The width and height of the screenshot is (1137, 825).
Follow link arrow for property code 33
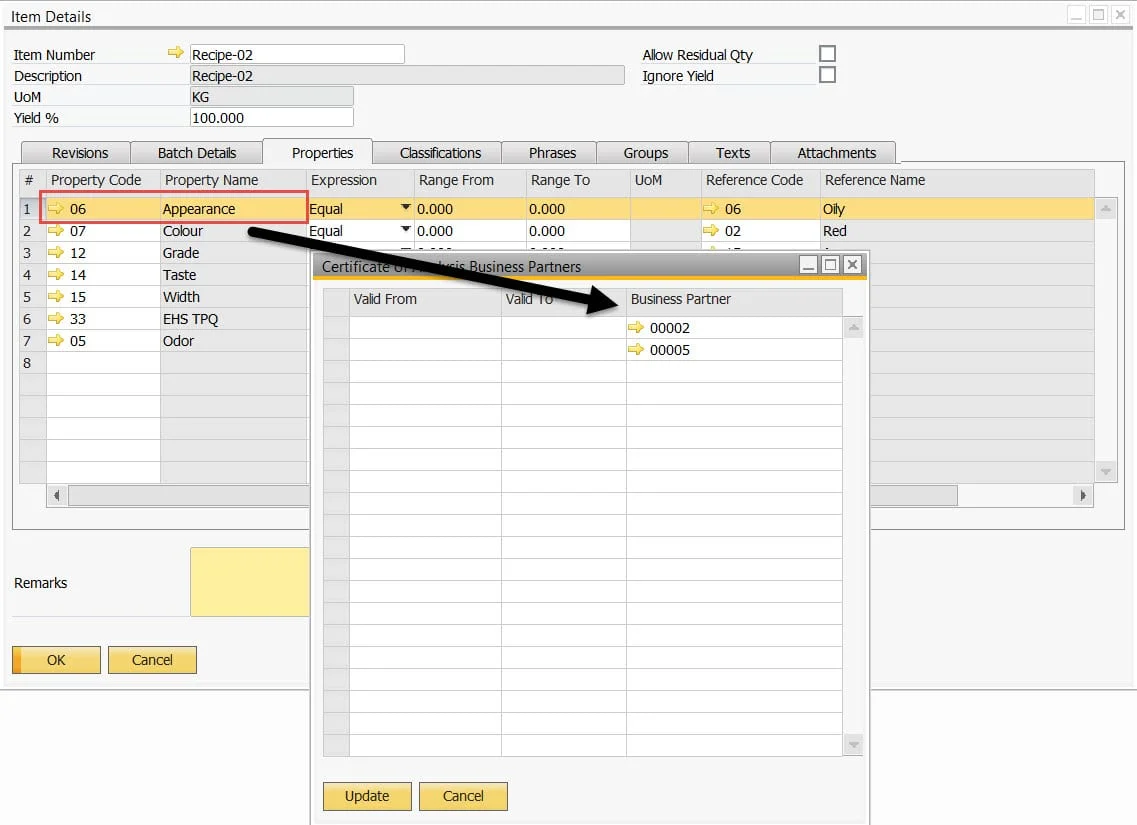pyautogui.click(x=56, y=318)
